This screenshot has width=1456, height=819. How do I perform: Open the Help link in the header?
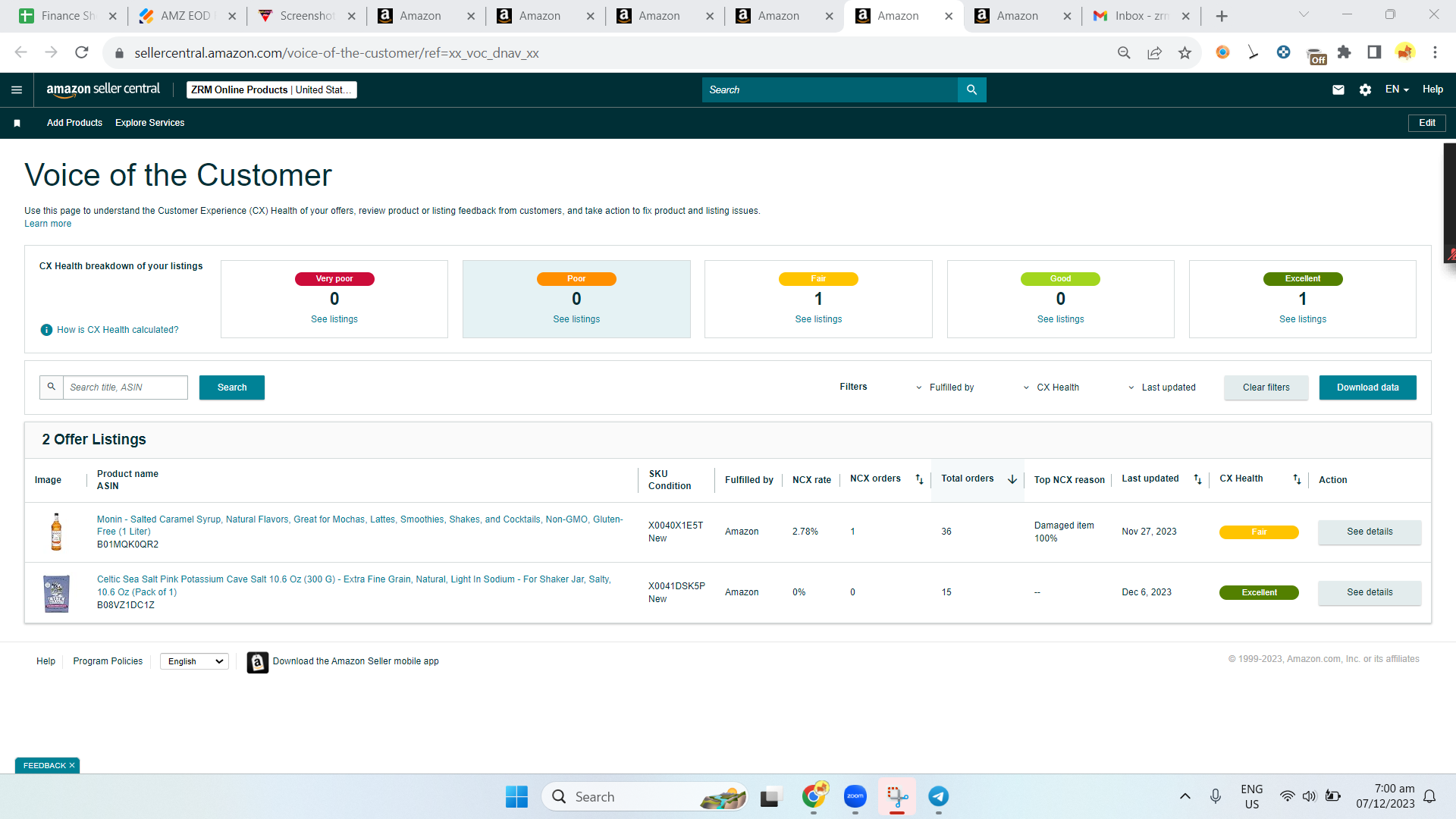[x=1432, y=89]
